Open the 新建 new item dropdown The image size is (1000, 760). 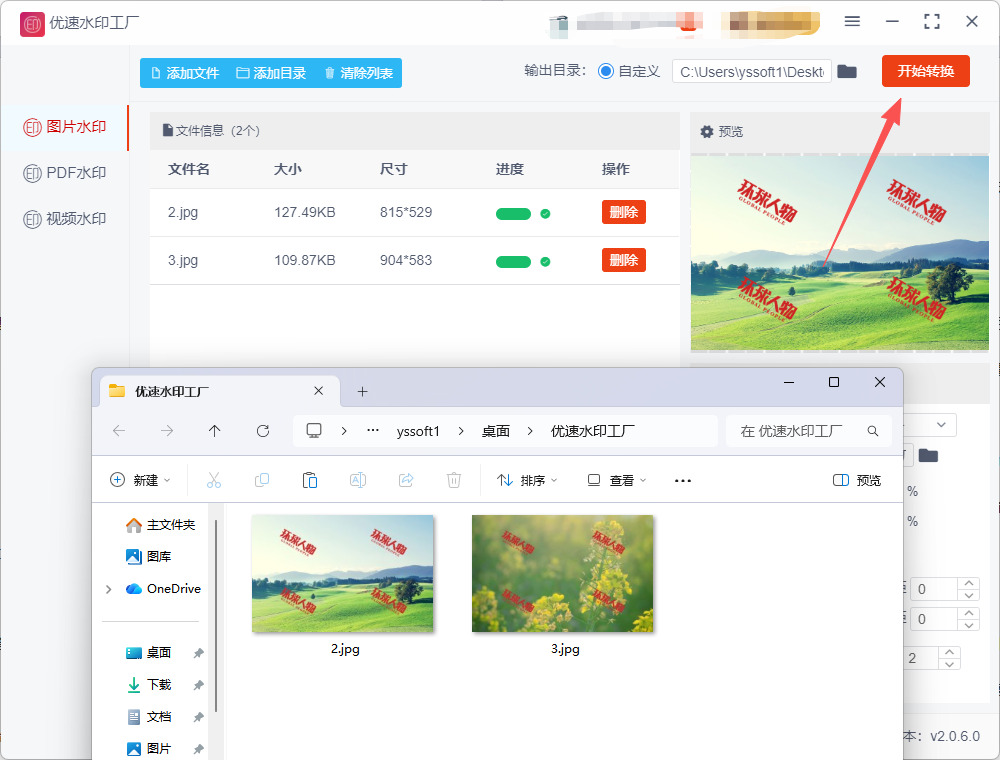(140, 480)
